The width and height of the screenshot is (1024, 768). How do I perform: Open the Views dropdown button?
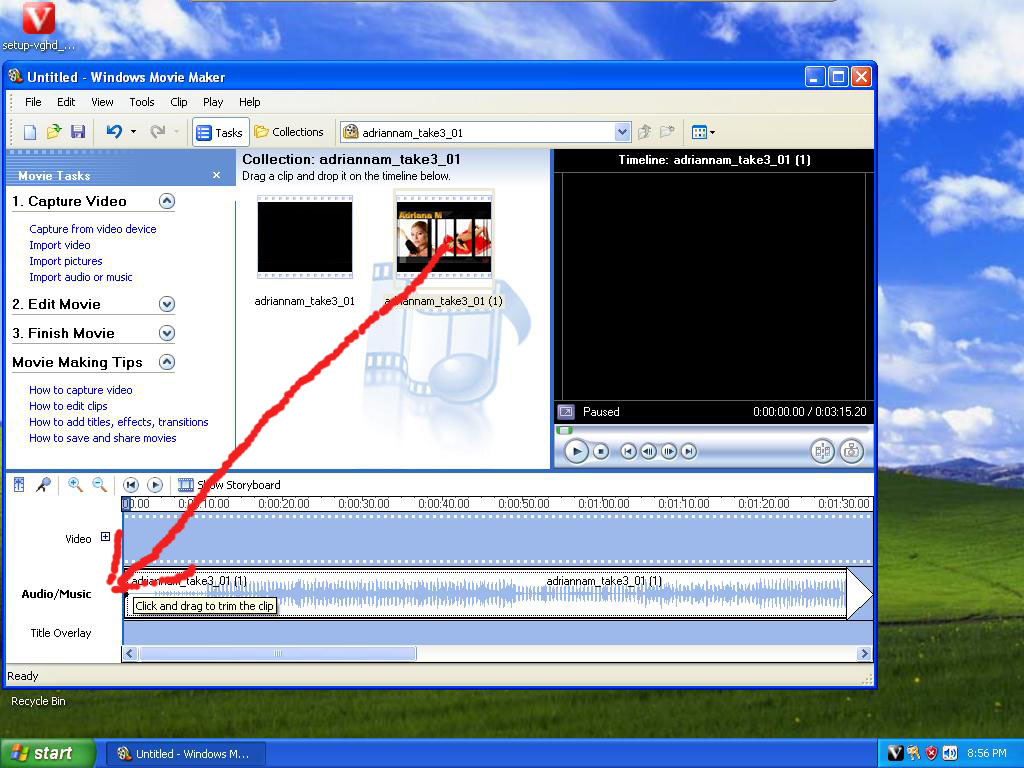(703, 133)
